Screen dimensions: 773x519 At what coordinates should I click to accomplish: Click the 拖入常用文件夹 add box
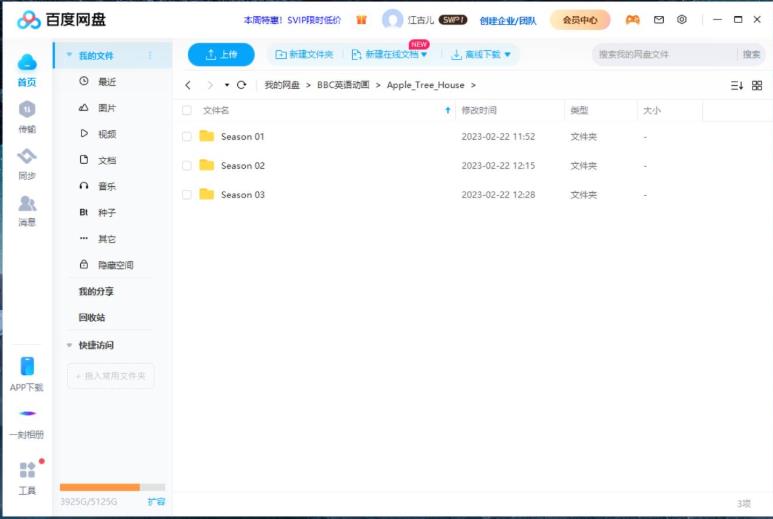pos(110,376)
